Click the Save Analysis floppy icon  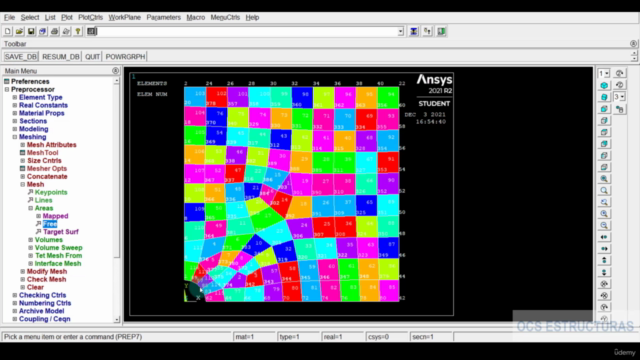click(x=31, y=31)
